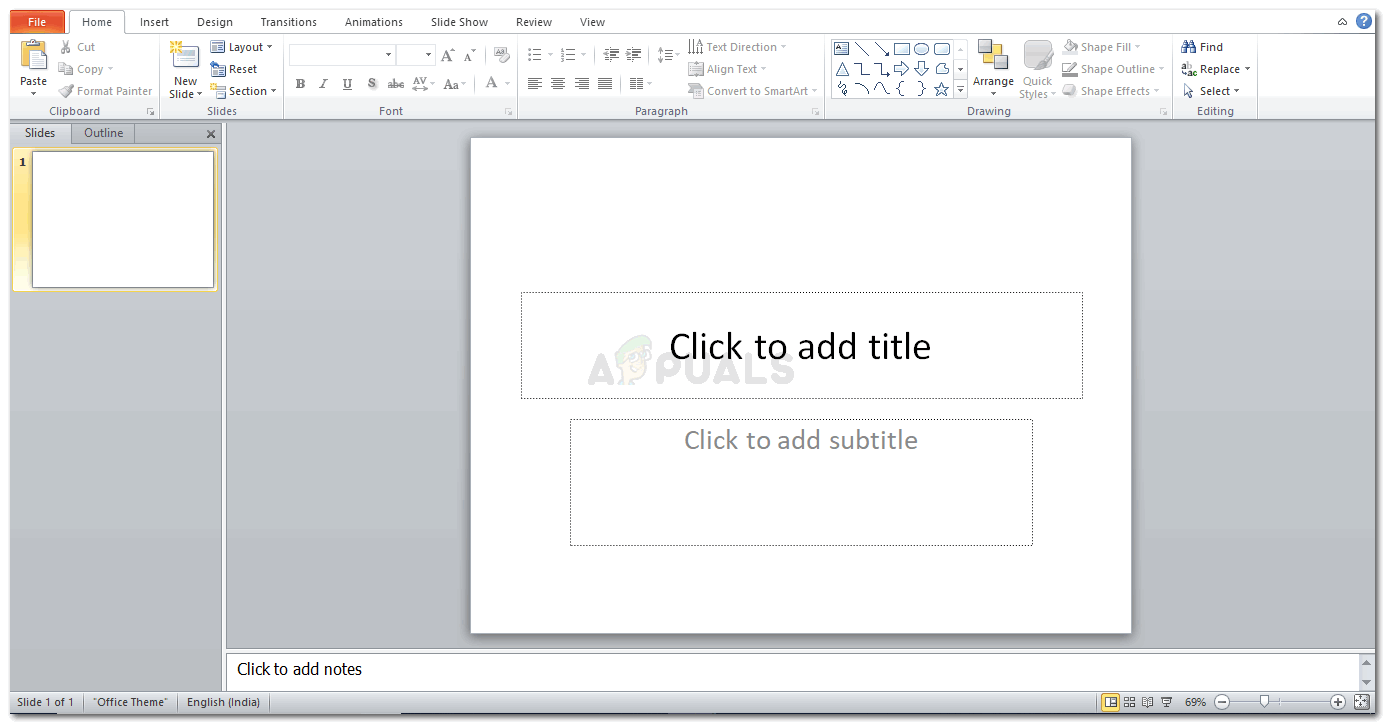Open the Select dropdown in Editing

[1210, 91]
